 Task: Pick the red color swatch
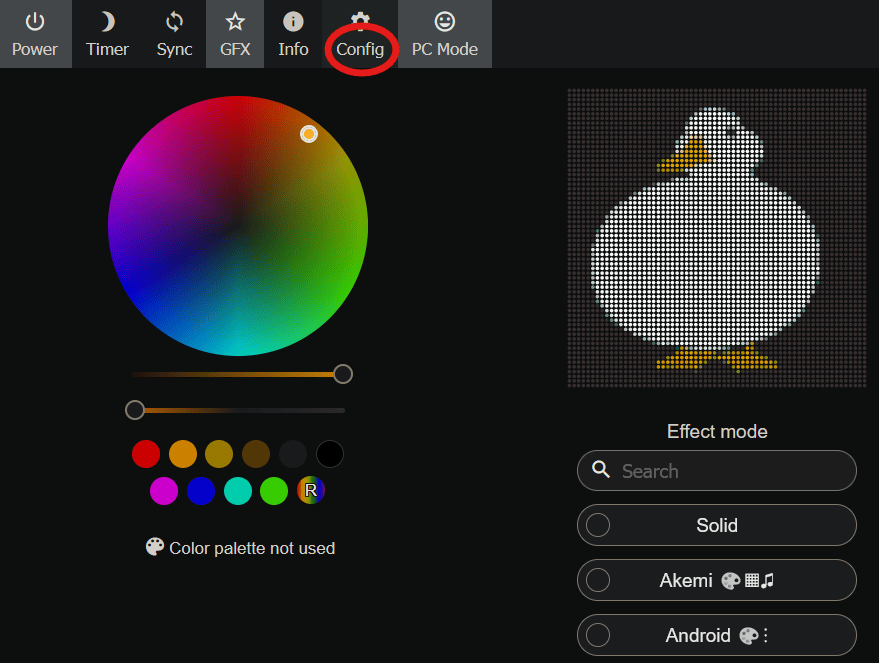pyautogui.click(x=146, y=454)
